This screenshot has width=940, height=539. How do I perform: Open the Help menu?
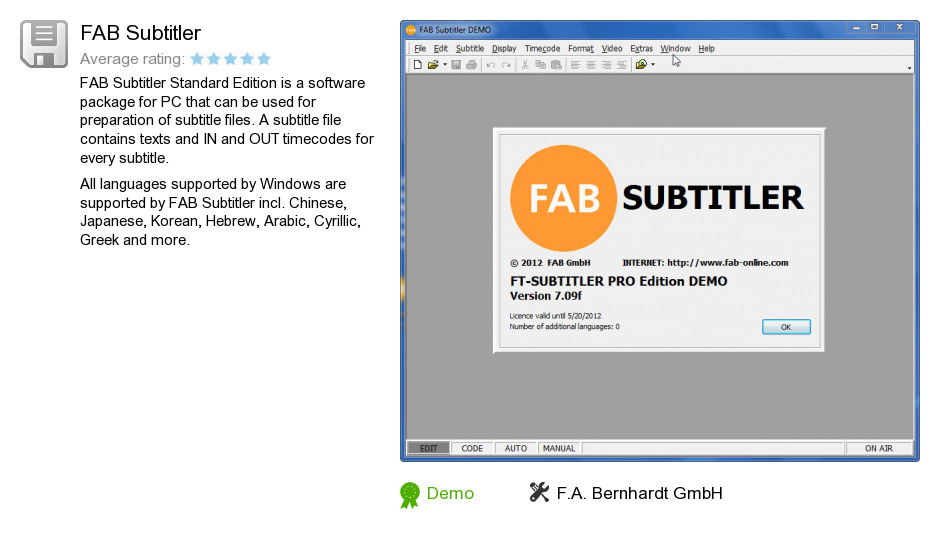point(706,49)
